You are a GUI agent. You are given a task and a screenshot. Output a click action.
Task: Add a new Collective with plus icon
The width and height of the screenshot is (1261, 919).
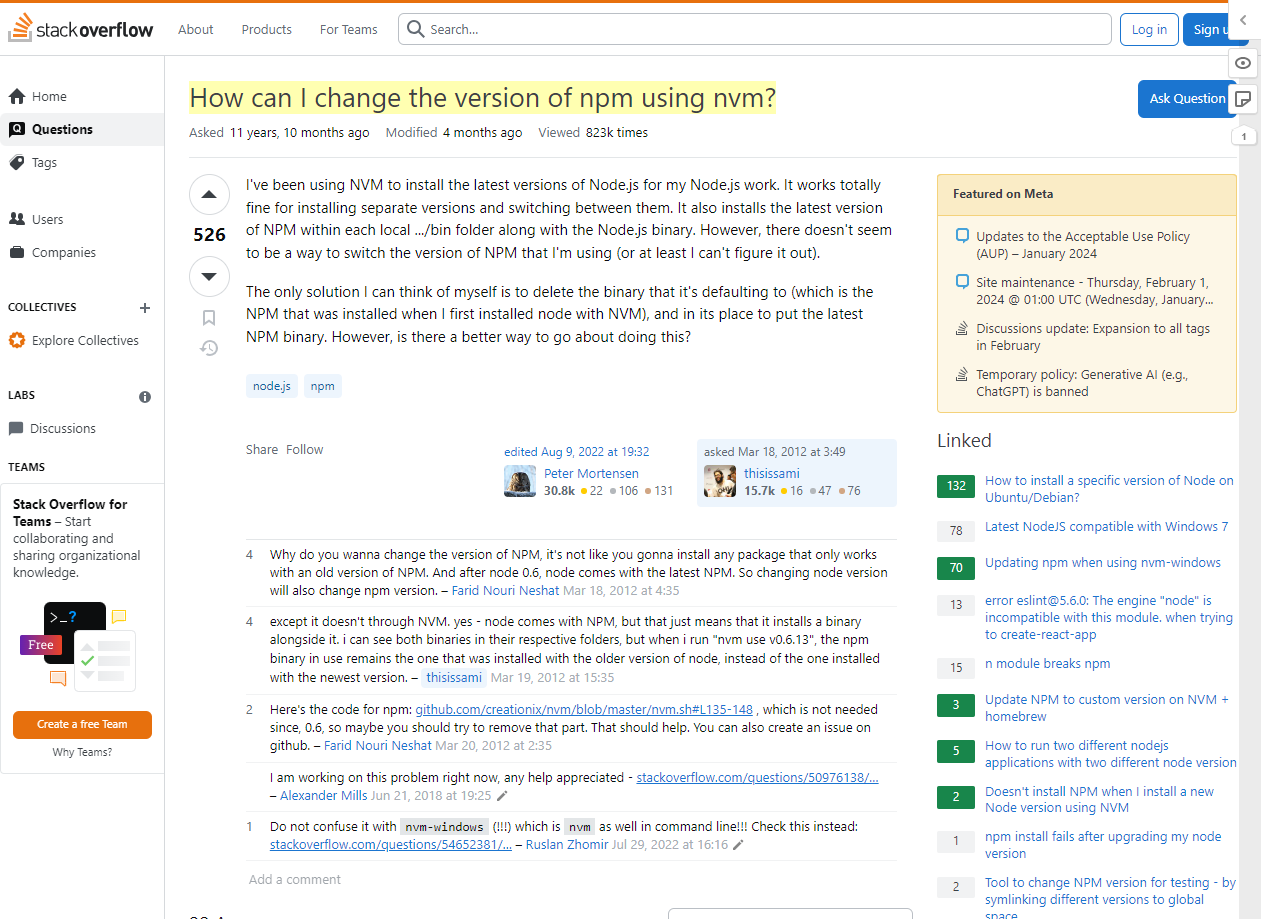[x=145, y=308]
